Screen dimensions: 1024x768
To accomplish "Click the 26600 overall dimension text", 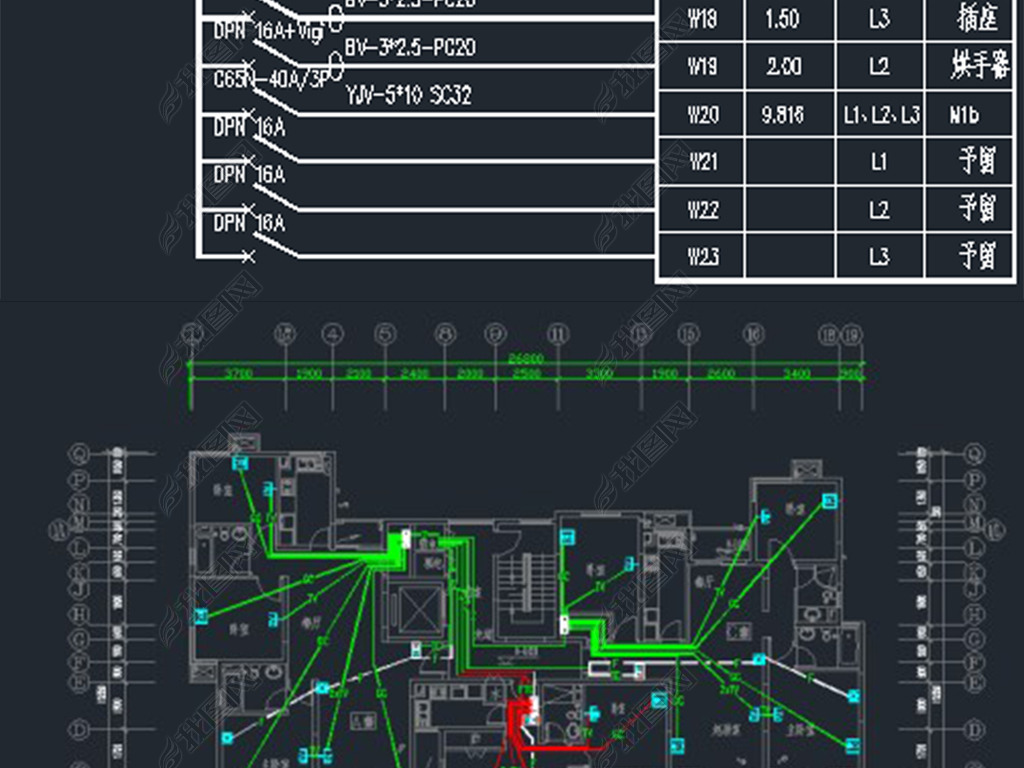I will click(526, 358).
